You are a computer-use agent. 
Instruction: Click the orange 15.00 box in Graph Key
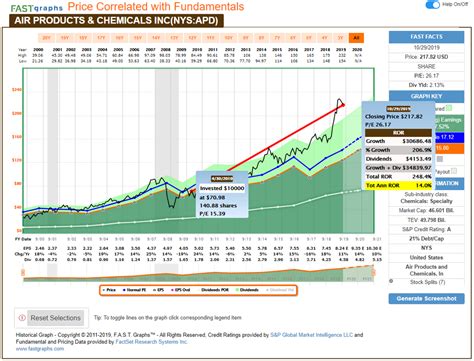tap(450, 148)
